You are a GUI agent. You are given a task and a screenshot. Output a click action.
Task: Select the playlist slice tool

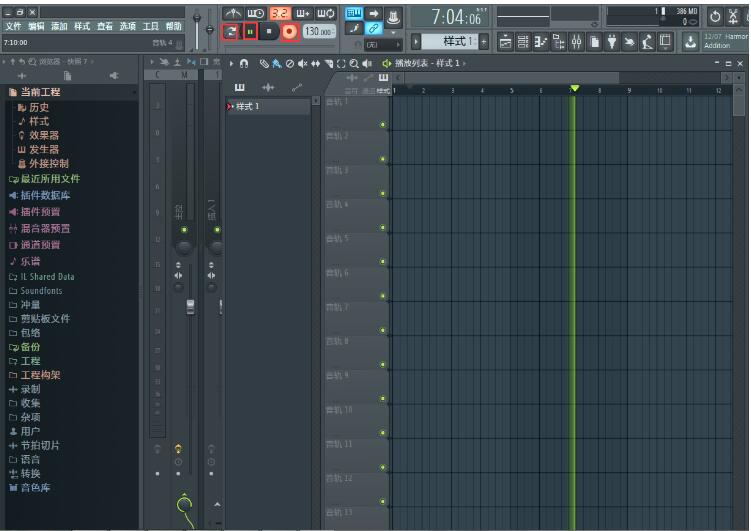pos(329,63)
